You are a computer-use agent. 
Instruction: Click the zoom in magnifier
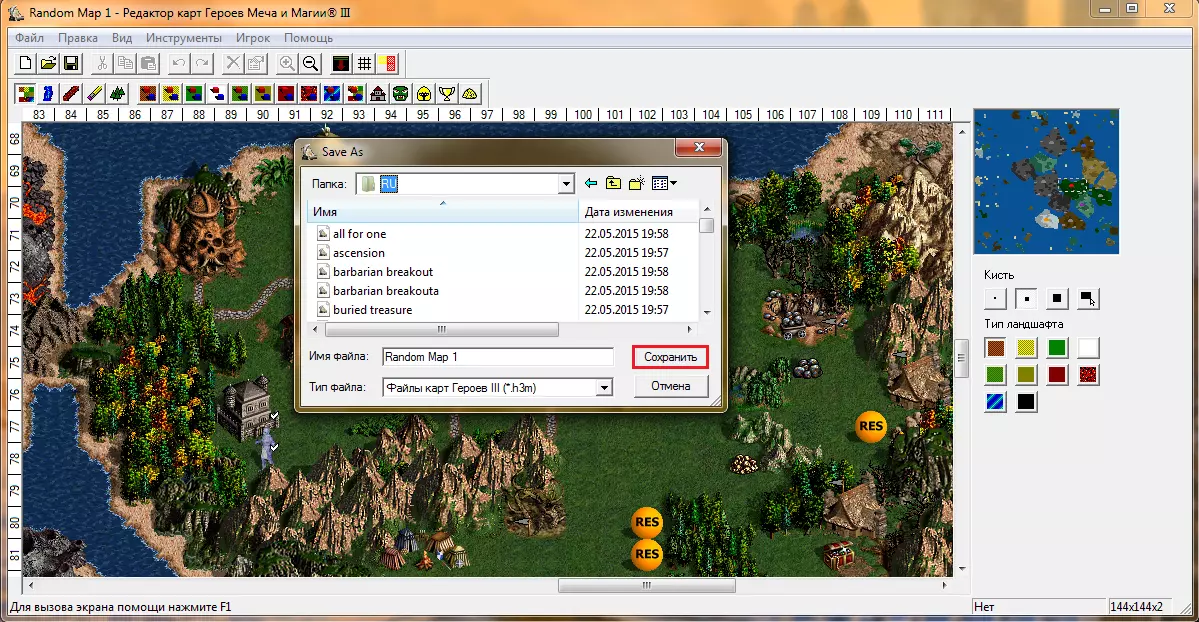coord(287,64)
